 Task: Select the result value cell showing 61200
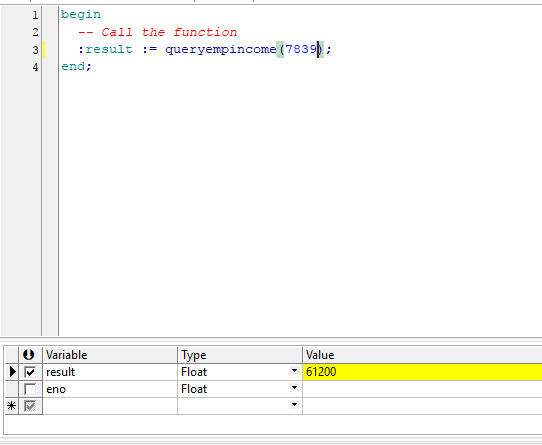(x=422, y=372)
